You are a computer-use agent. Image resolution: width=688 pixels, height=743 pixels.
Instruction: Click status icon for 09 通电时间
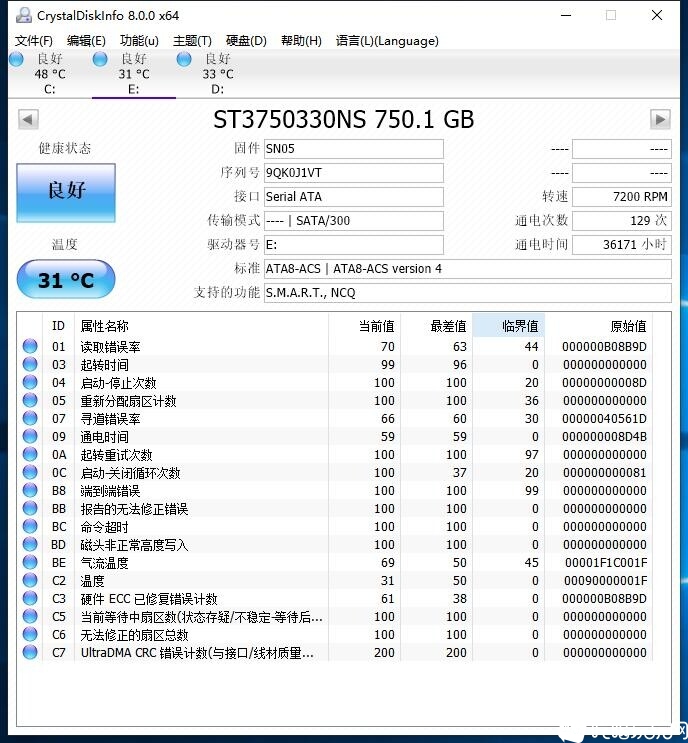pyautogui.click(x=30, y=436)
